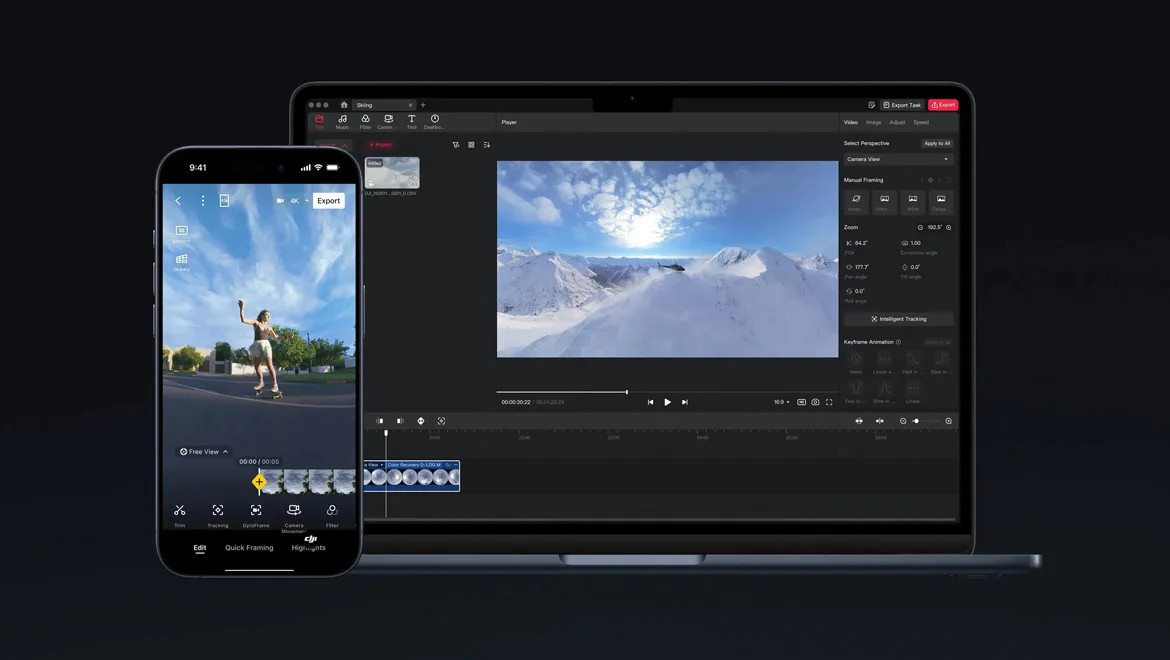Click the Import button in the media library
Screen dimensions: 1170x660
click(381, 145)
